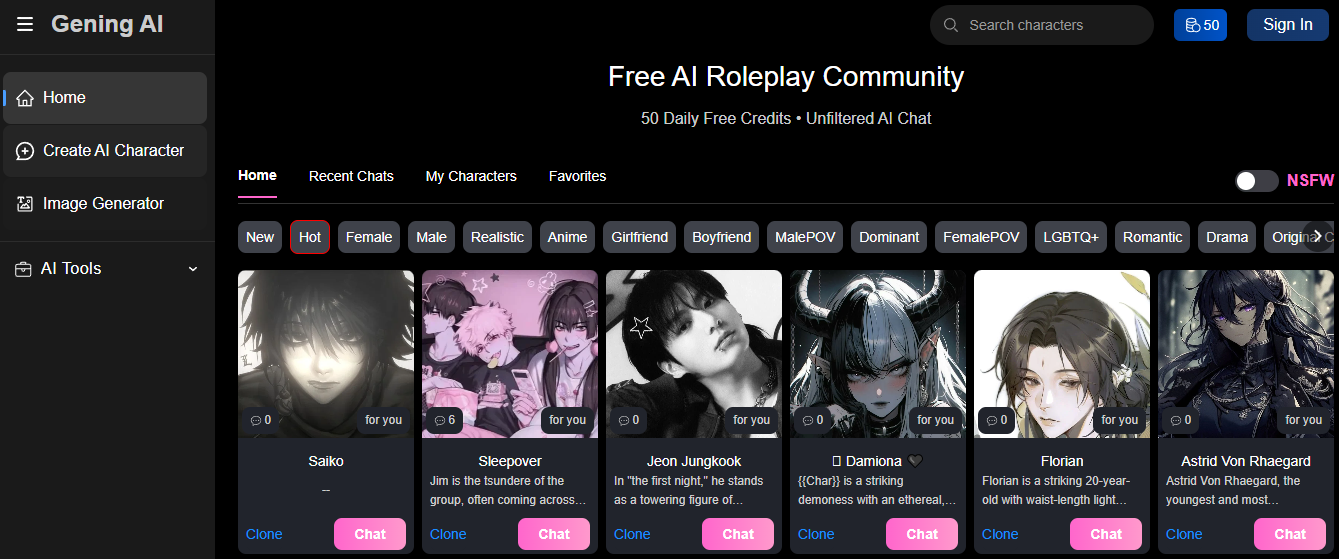
Task: Toggle the NSFW switch
Action: pyautogui.click(x=1256, y=181)
